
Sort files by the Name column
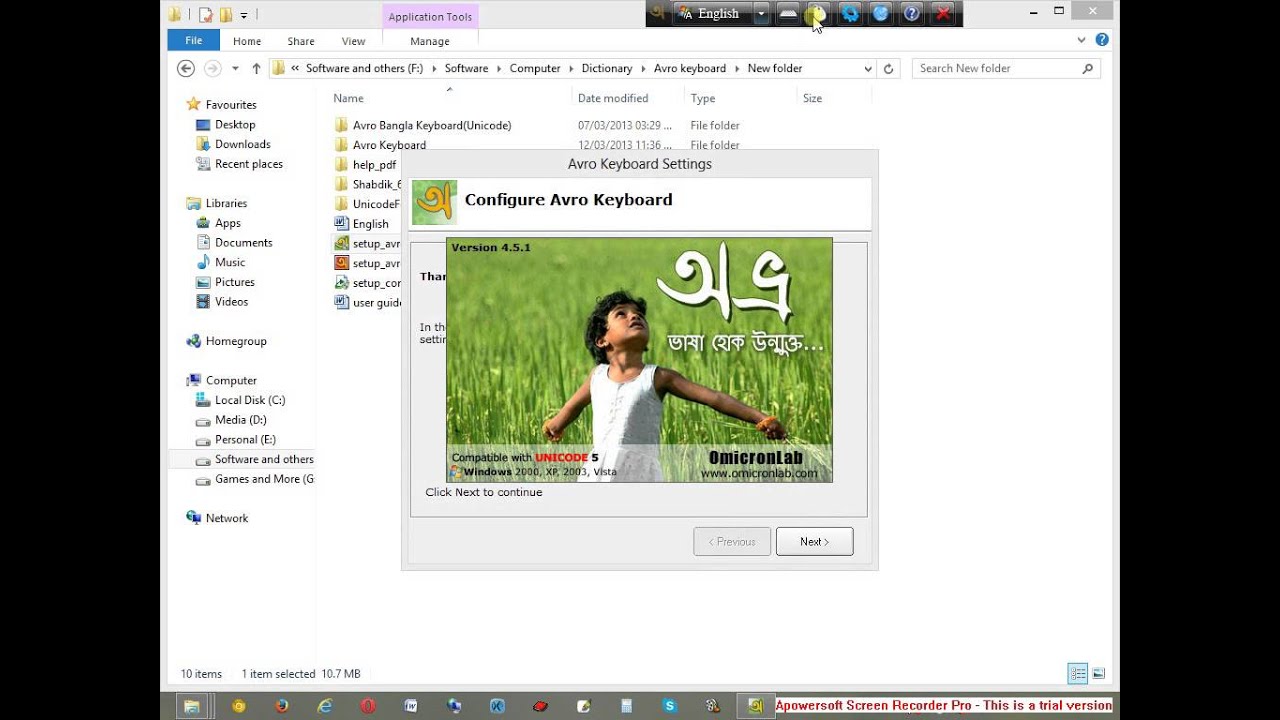pyautogui.click(x=450, y=98)
